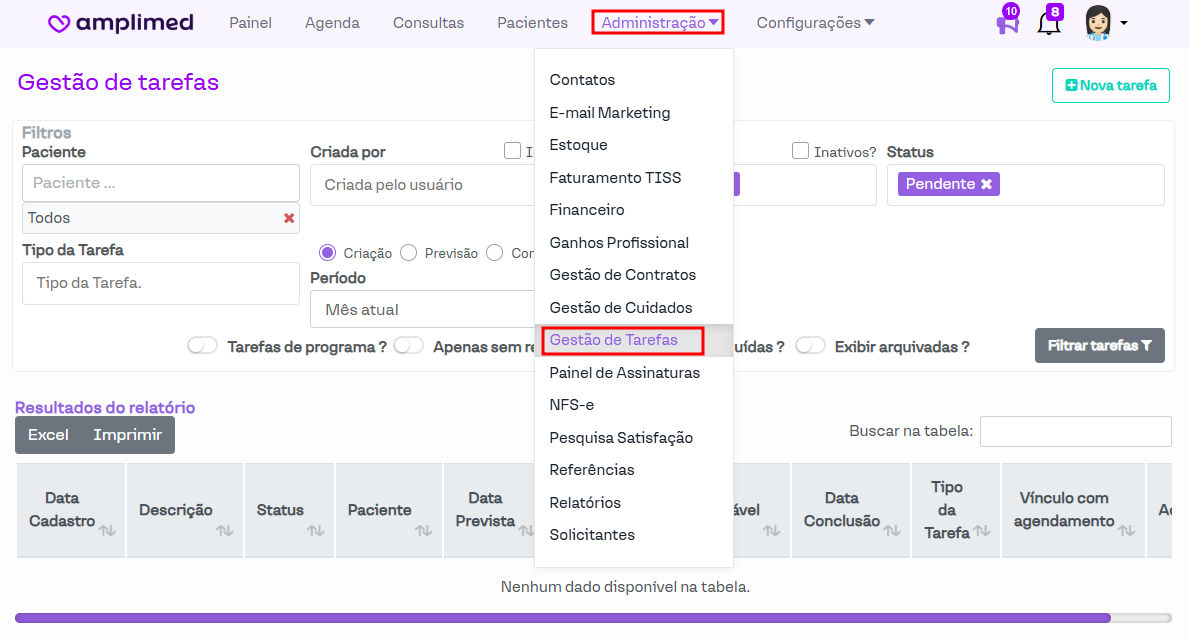Open the notifications bell icon
Viewport: 1189px width, 640px height.
[x=1048, y=23]
